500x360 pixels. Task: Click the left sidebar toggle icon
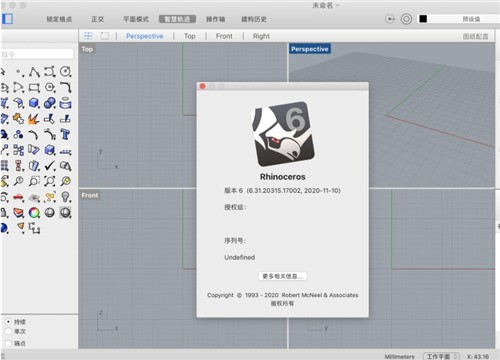(7, 19)
